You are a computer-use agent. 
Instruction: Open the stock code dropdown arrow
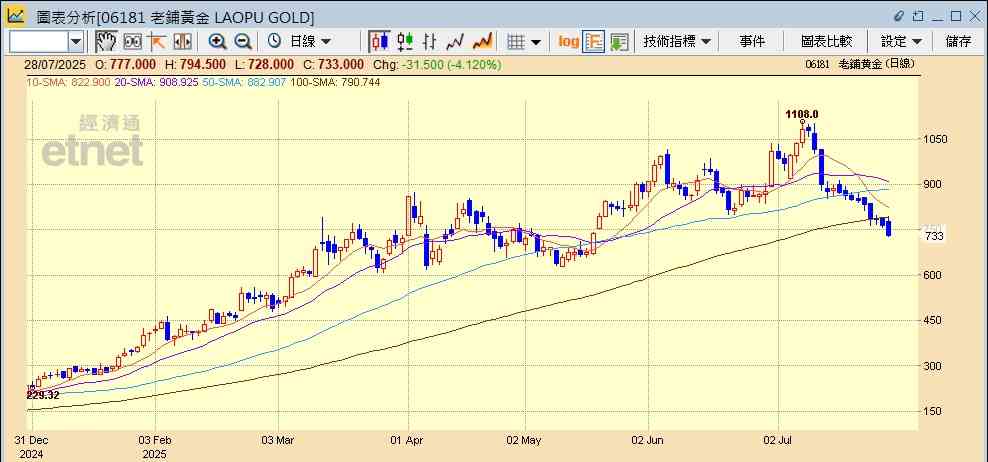pos(76,42)
